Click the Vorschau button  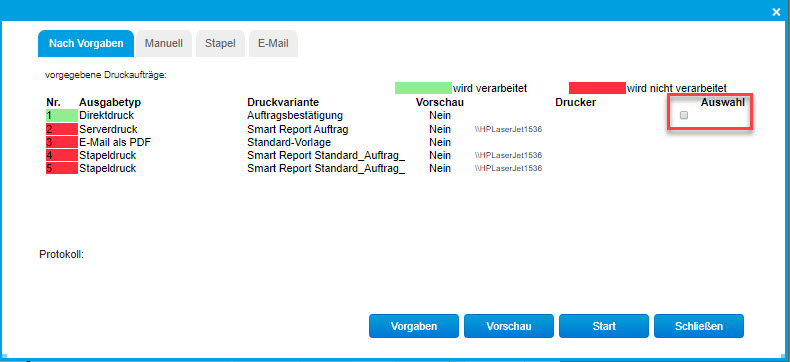[x=509, y=326]
